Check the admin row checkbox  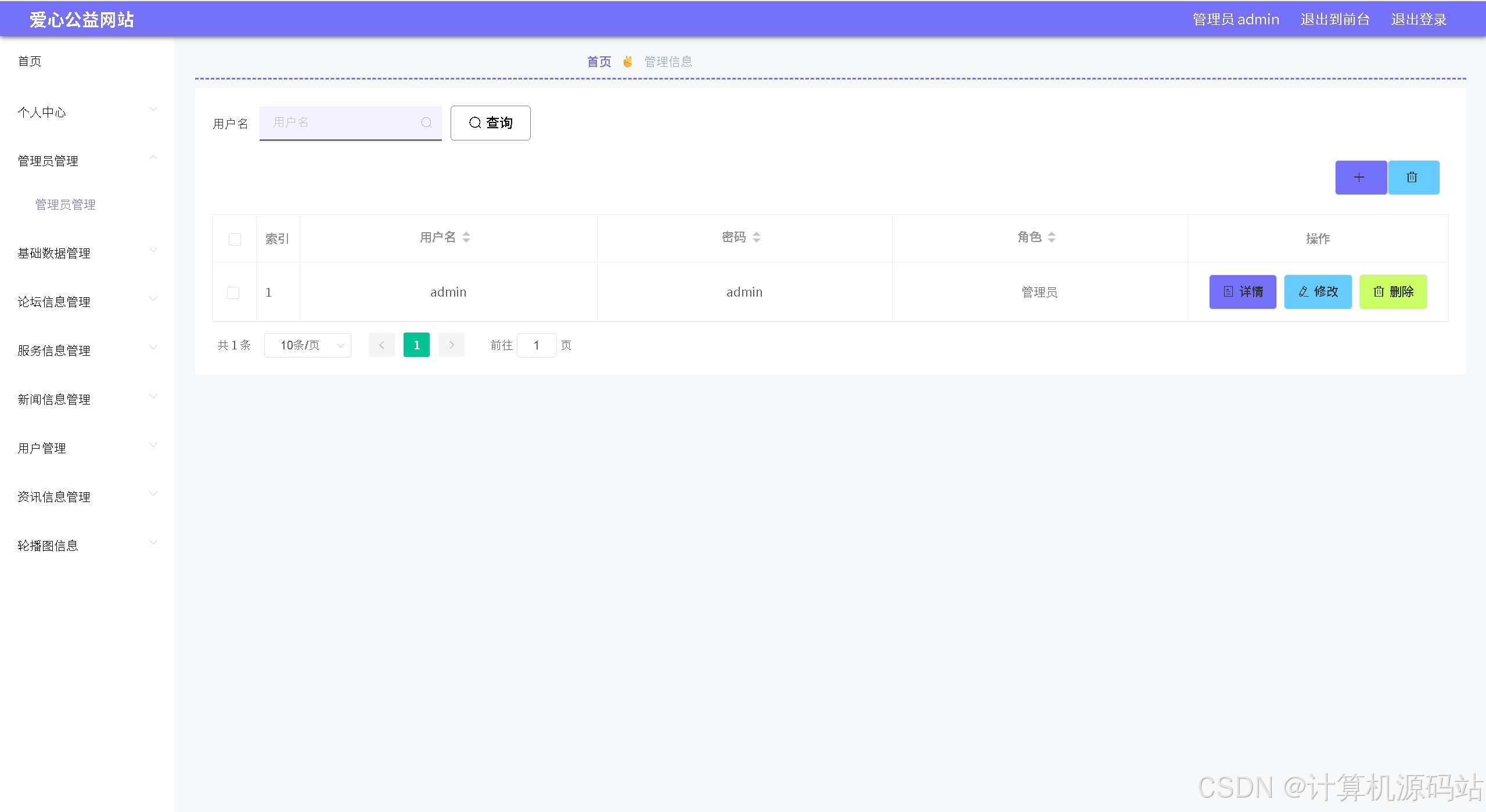233,293
